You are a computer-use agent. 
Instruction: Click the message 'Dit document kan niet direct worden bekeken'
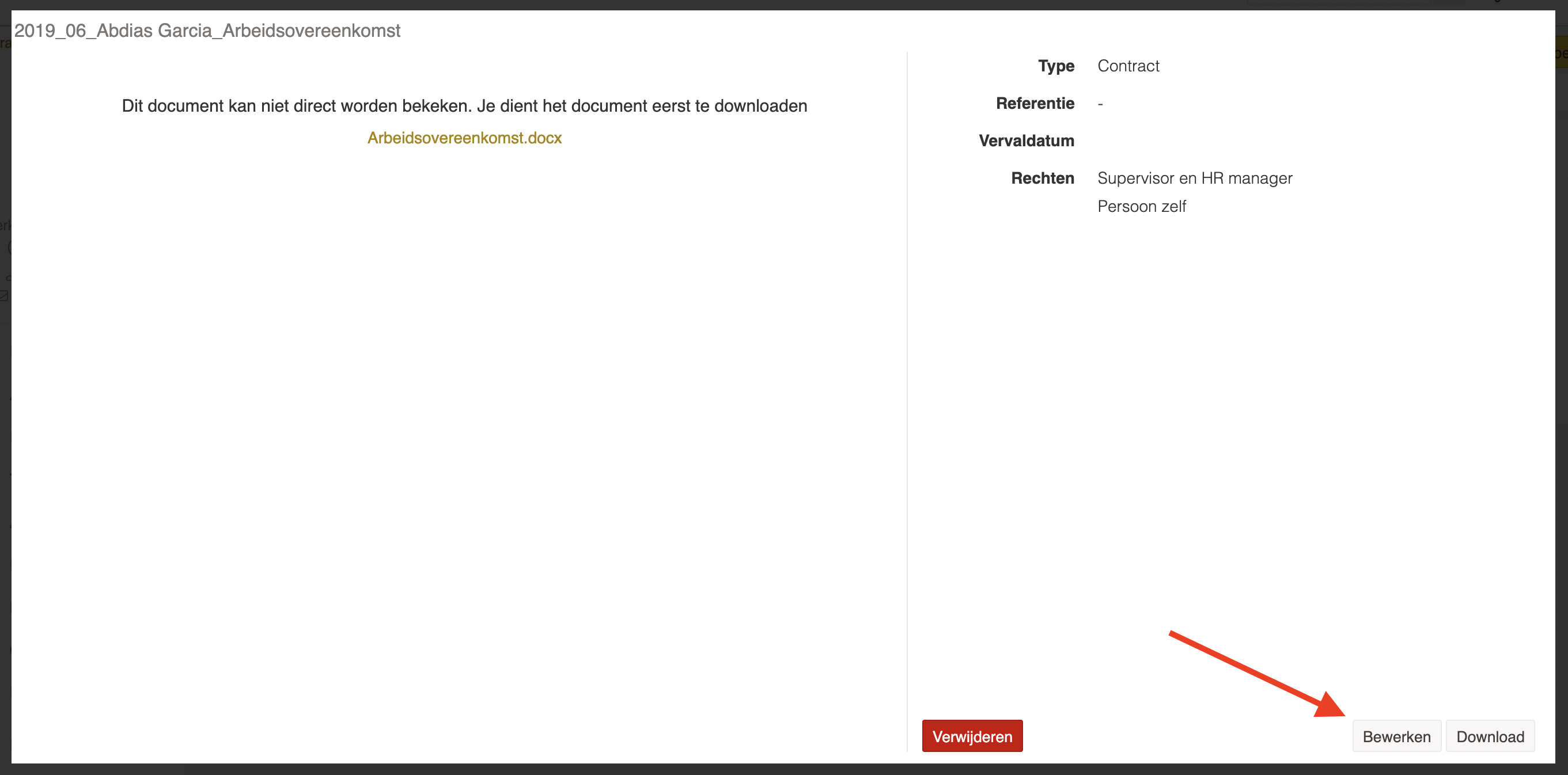click(x=297, y=106)
